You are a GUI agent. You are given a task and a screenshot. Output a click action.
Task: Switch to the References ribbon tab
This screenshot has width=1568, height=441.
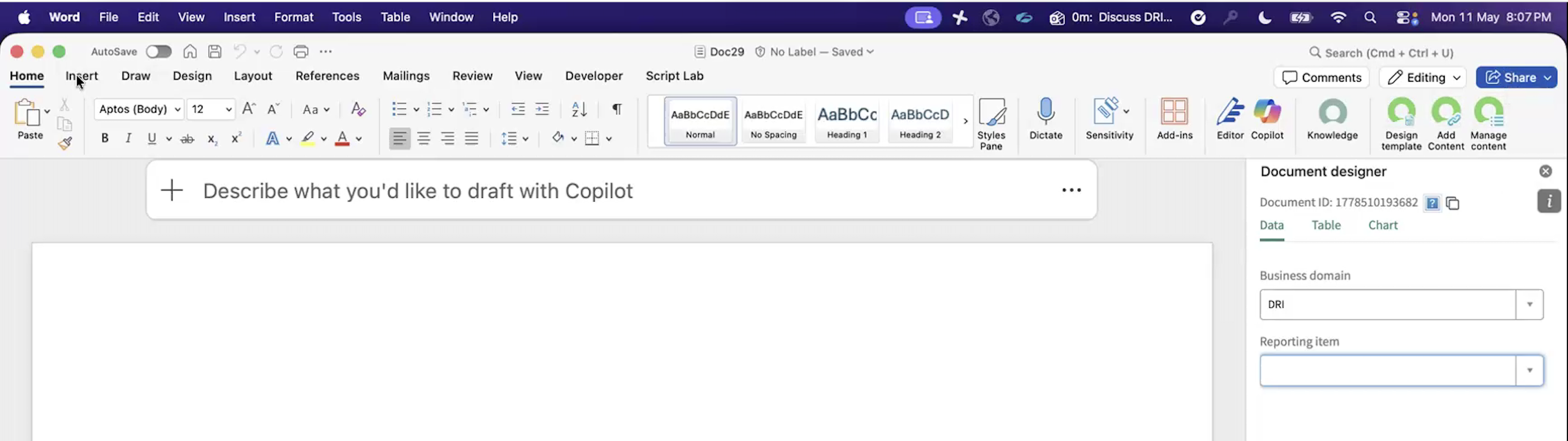(327, 76)
